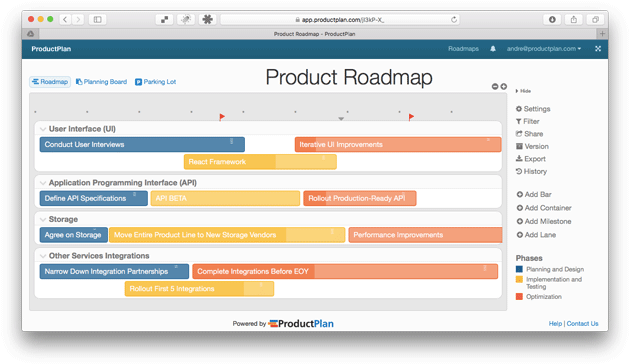
Task: Collapse the Storage lane
Action: tap(43, 220)
